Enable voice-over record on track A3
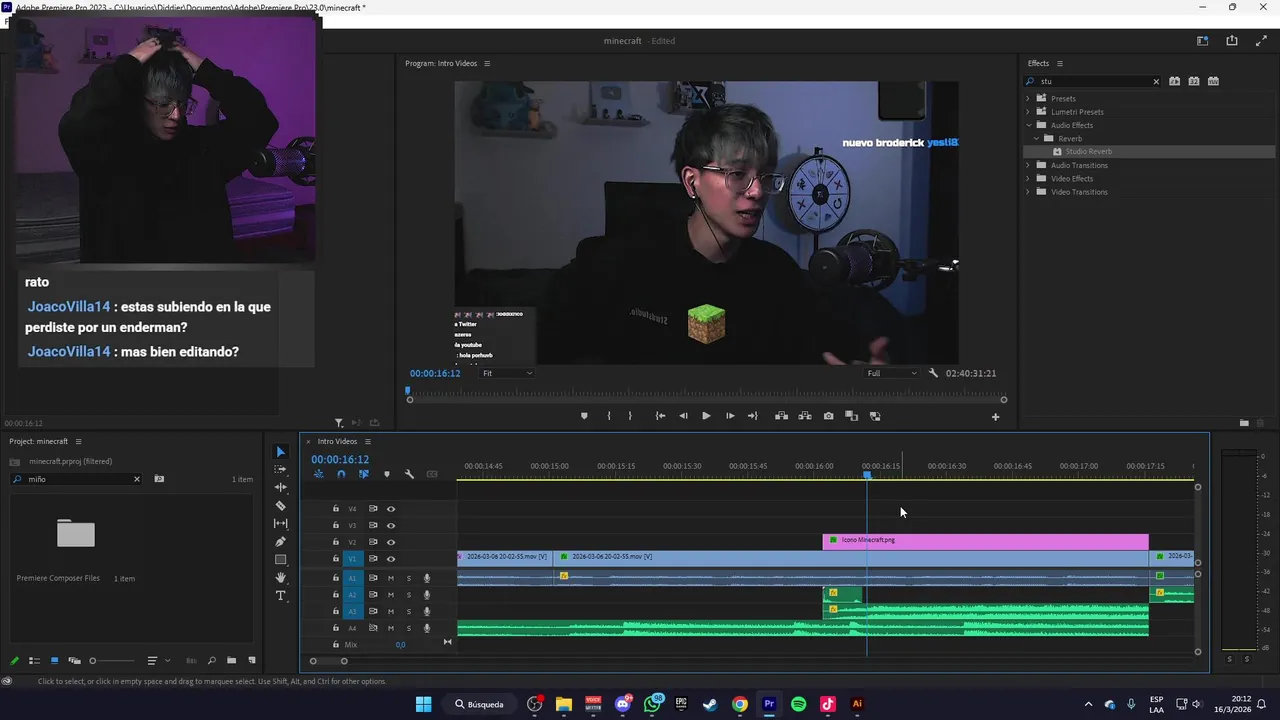The width and height of the screenshot is (1280, 720). (427, 611)
